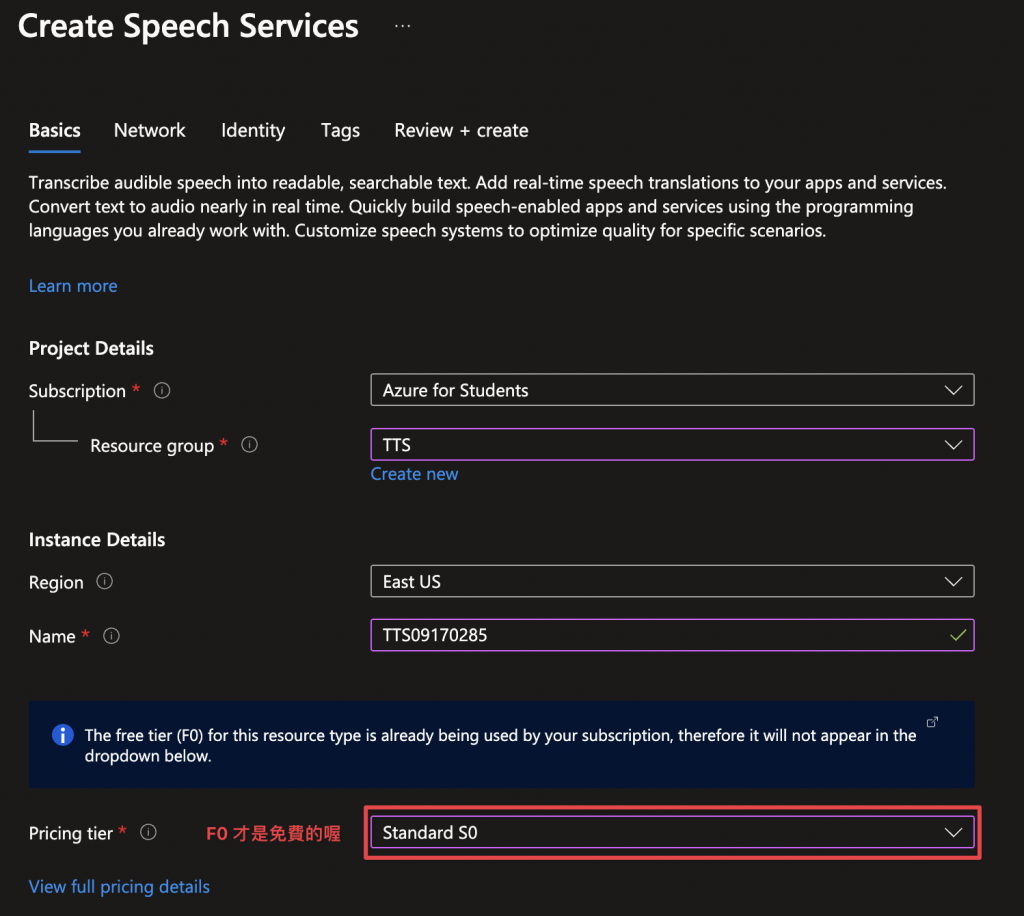The height and width of the screenshot is (916, 1024).
Task: Switch to the Network tab
Action: 150,130
